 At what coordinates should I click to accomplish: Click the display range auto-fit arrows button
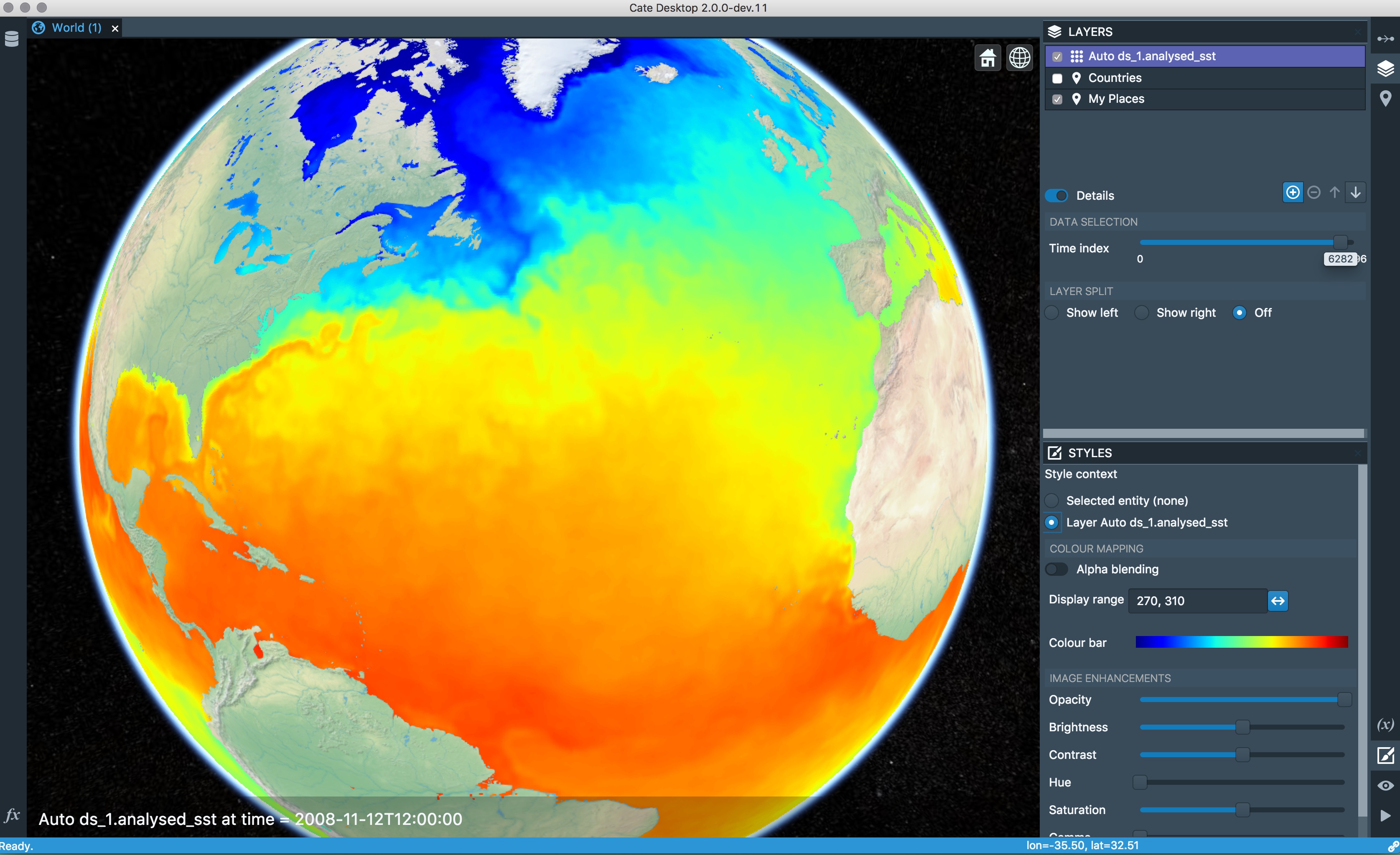tap(1278, 601)
